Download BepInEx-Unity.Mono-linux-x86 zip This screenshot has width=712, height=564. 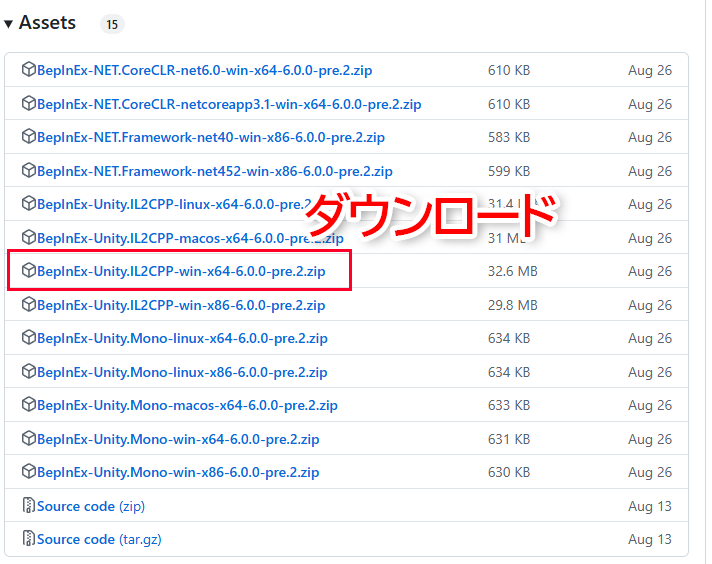point(182,373)
